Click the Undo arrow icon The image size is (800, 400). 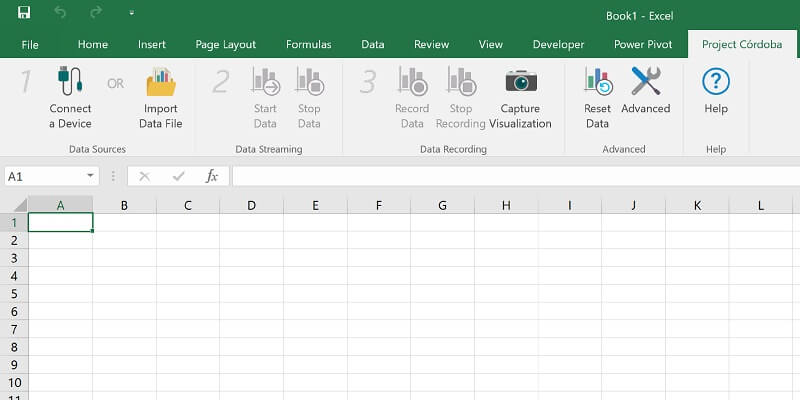60,13
